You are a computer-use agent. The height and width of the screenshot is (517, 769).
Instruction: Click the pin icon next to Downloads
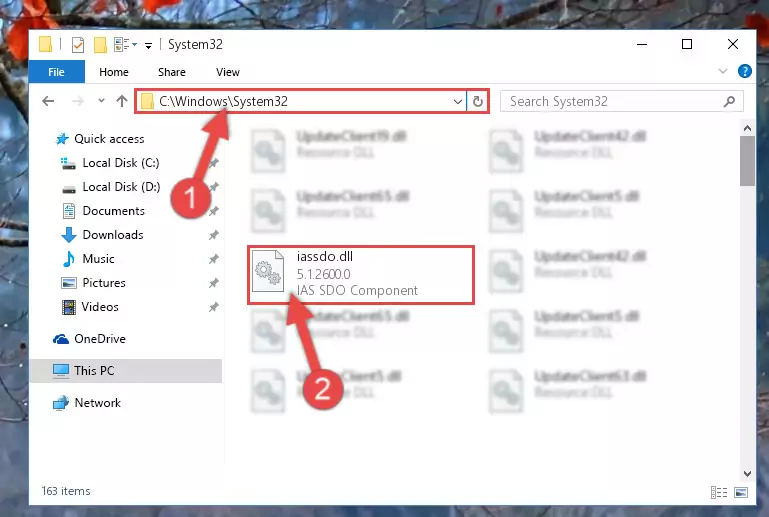(x=213, y=235)
